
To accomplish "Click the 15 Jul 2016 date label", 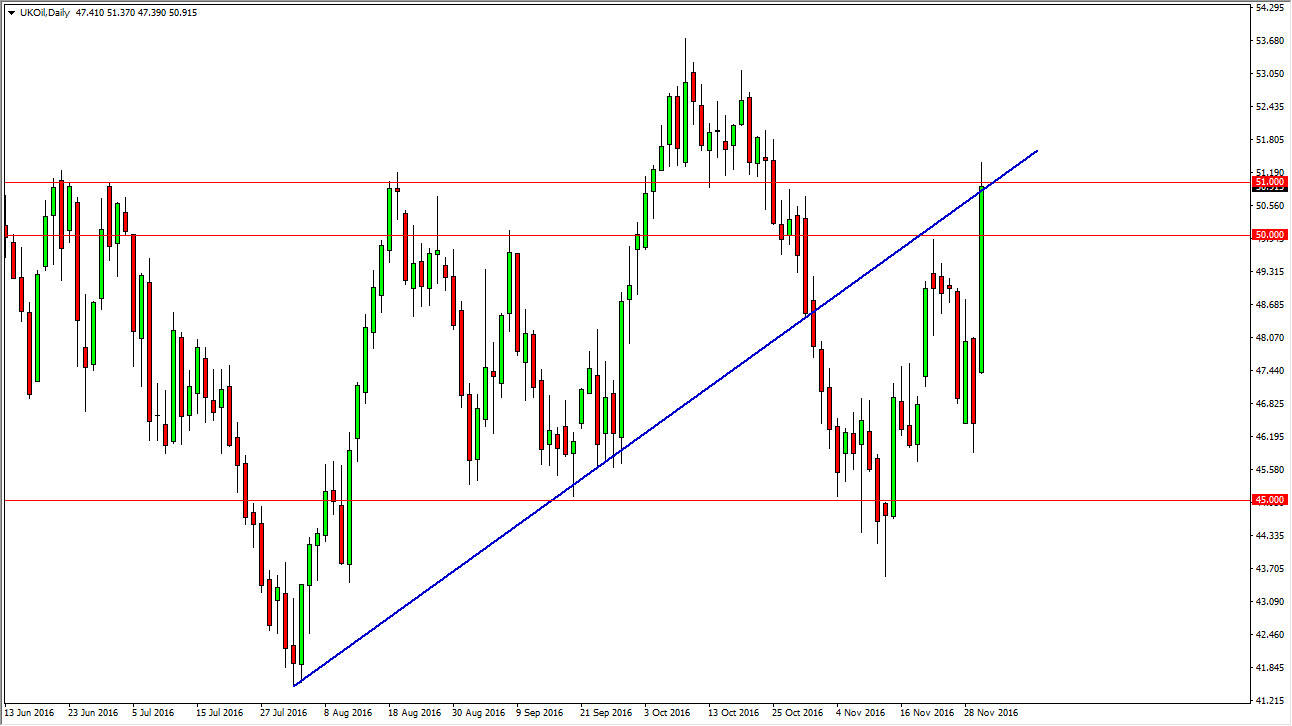I will click(x=220, y=713).
